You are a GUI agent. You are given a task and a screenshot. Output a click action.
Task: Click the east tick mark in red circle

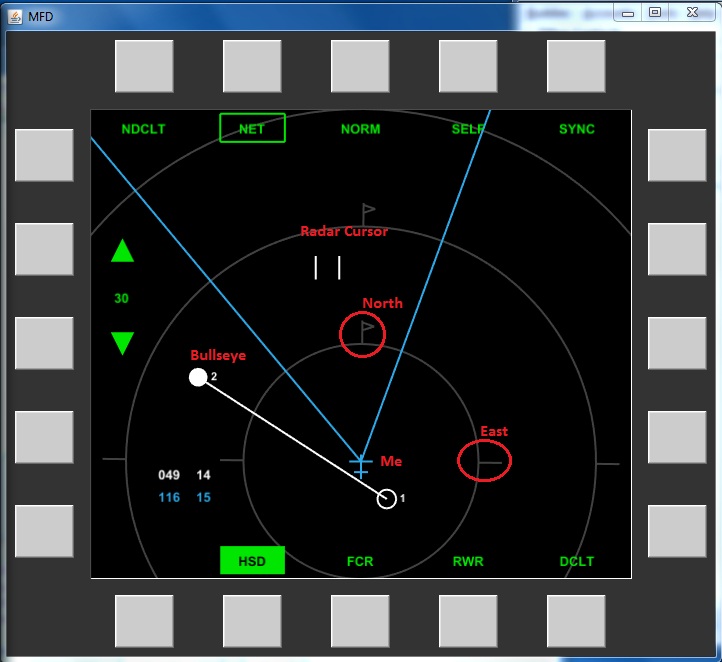490,463
